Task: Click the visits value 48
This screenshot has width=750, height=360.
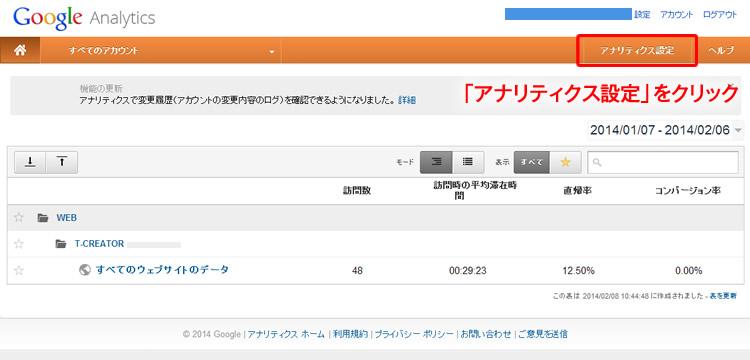Action: point(357,271)
